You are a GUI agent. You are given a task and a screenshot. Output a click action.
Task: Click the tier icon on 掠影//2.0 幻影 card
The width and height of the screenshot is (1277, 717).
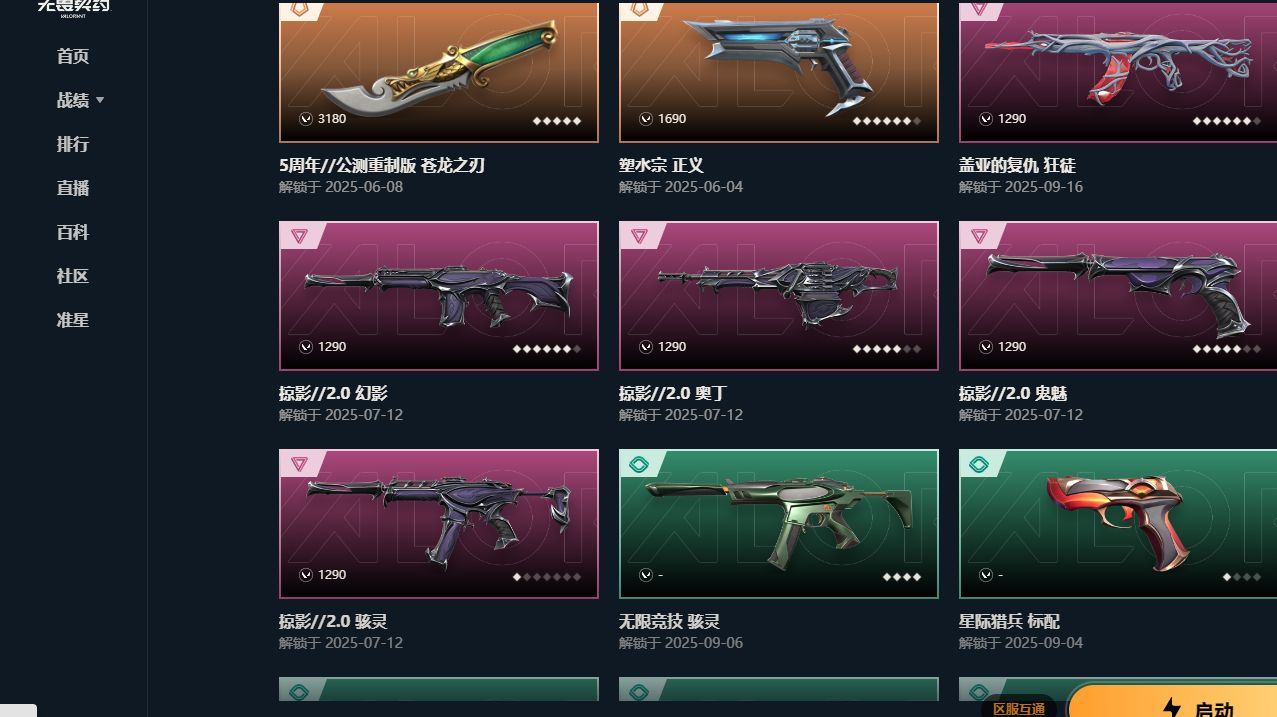coord(299,236)
